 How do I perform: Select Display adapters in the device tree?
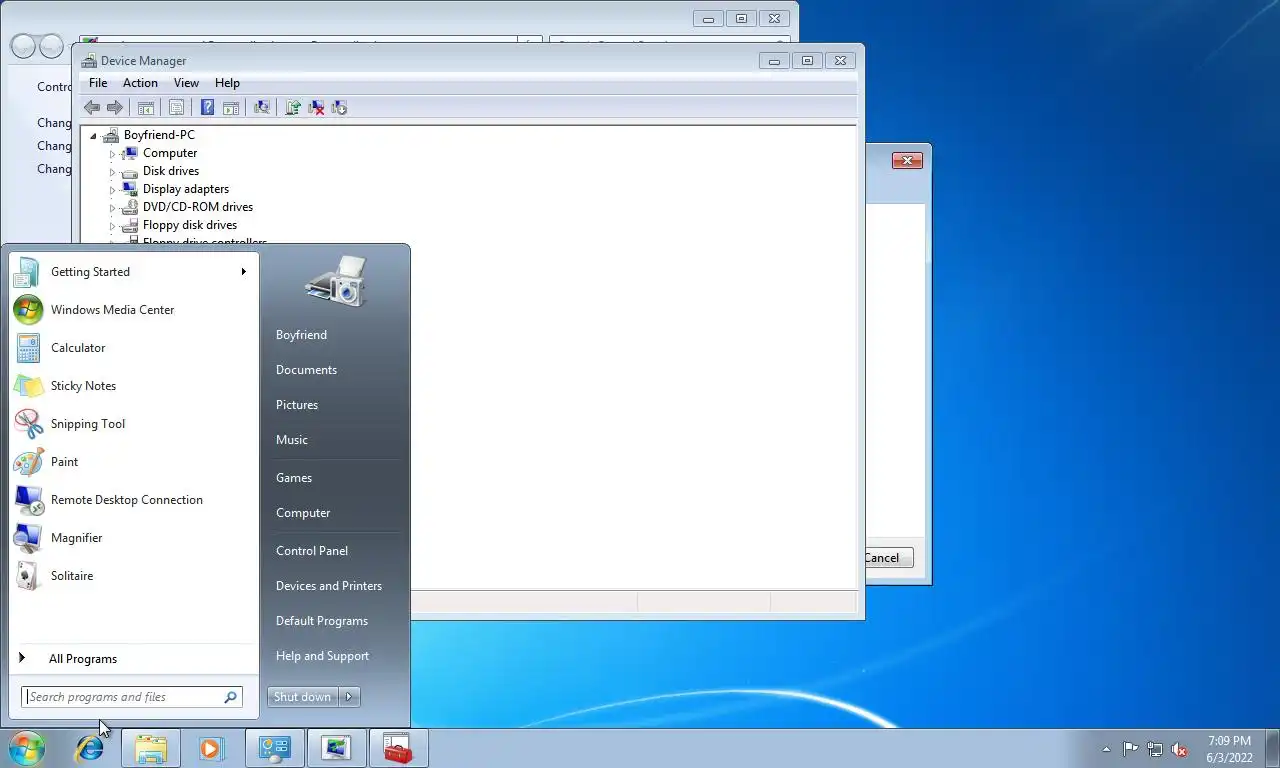tap(185, 189)
